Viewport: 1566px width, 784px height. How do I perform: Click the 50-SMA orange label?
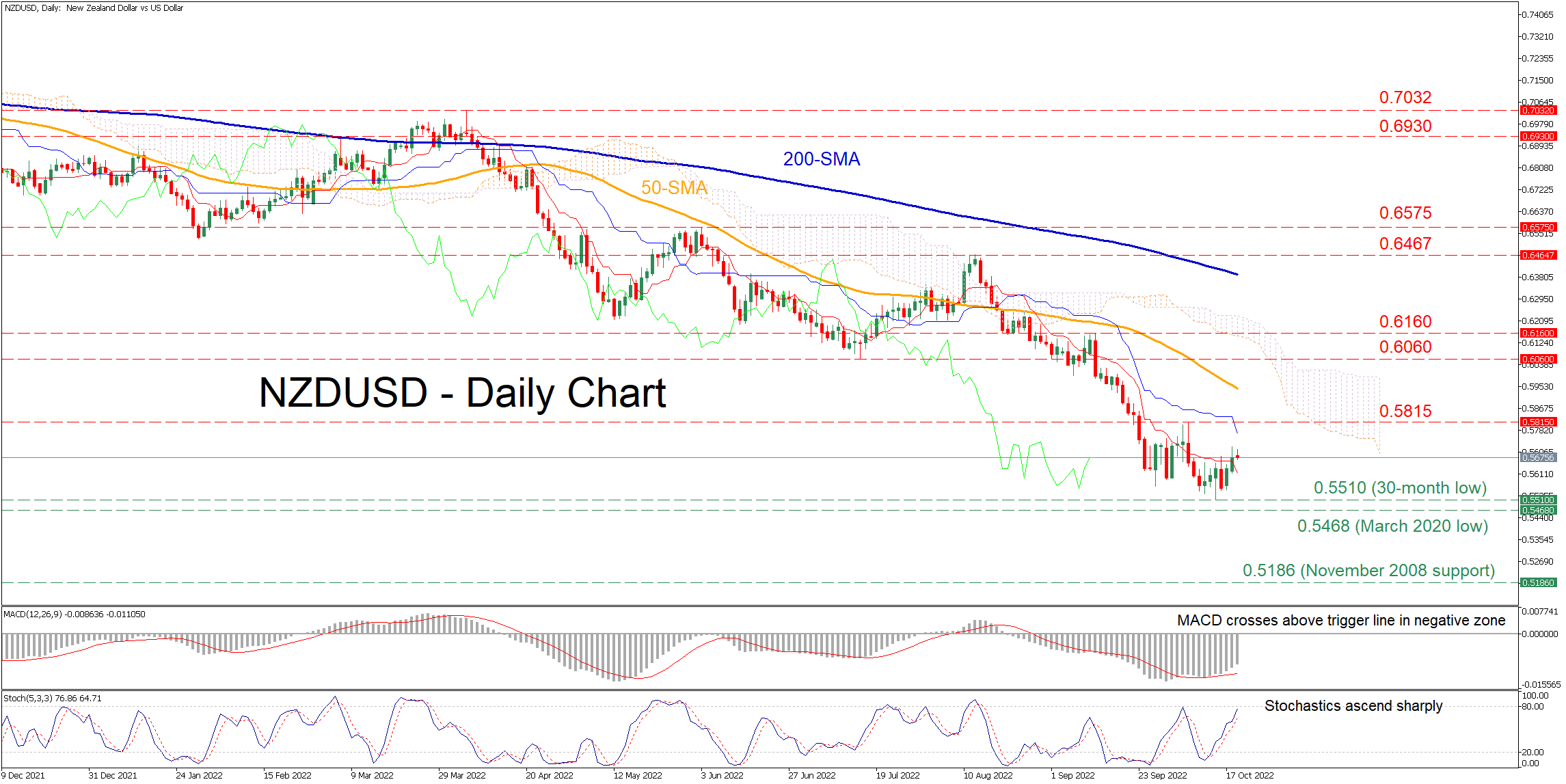[673, 188]
